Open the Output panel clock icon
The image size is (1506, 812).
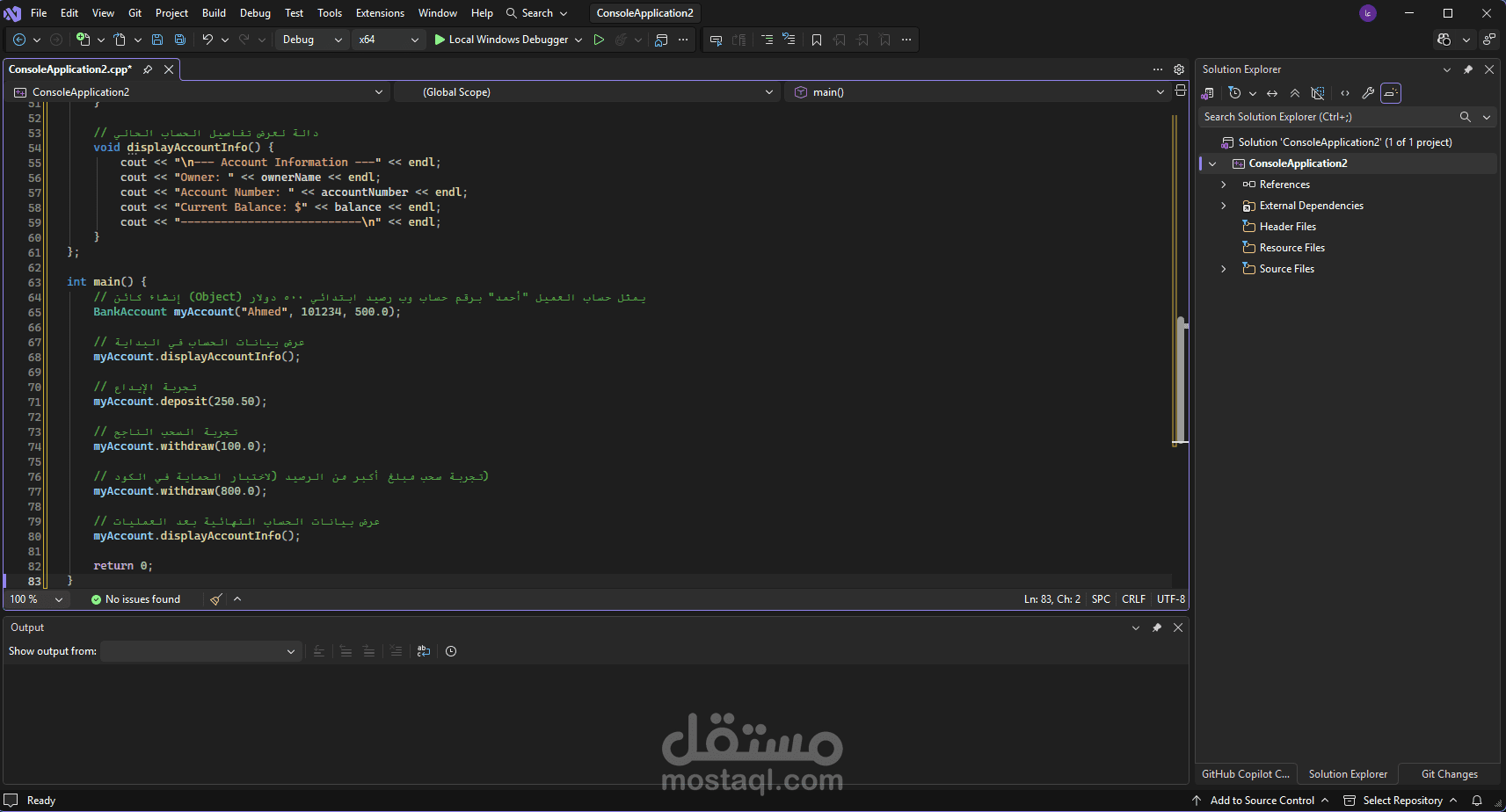(x=451, y=651)
